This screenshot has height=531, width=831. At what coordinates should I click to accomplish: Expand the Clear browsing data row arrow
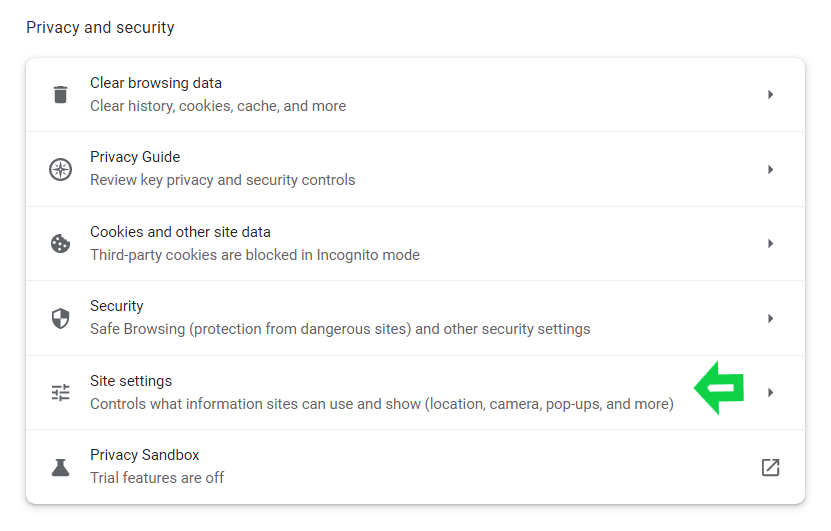[x=770, y=95]
